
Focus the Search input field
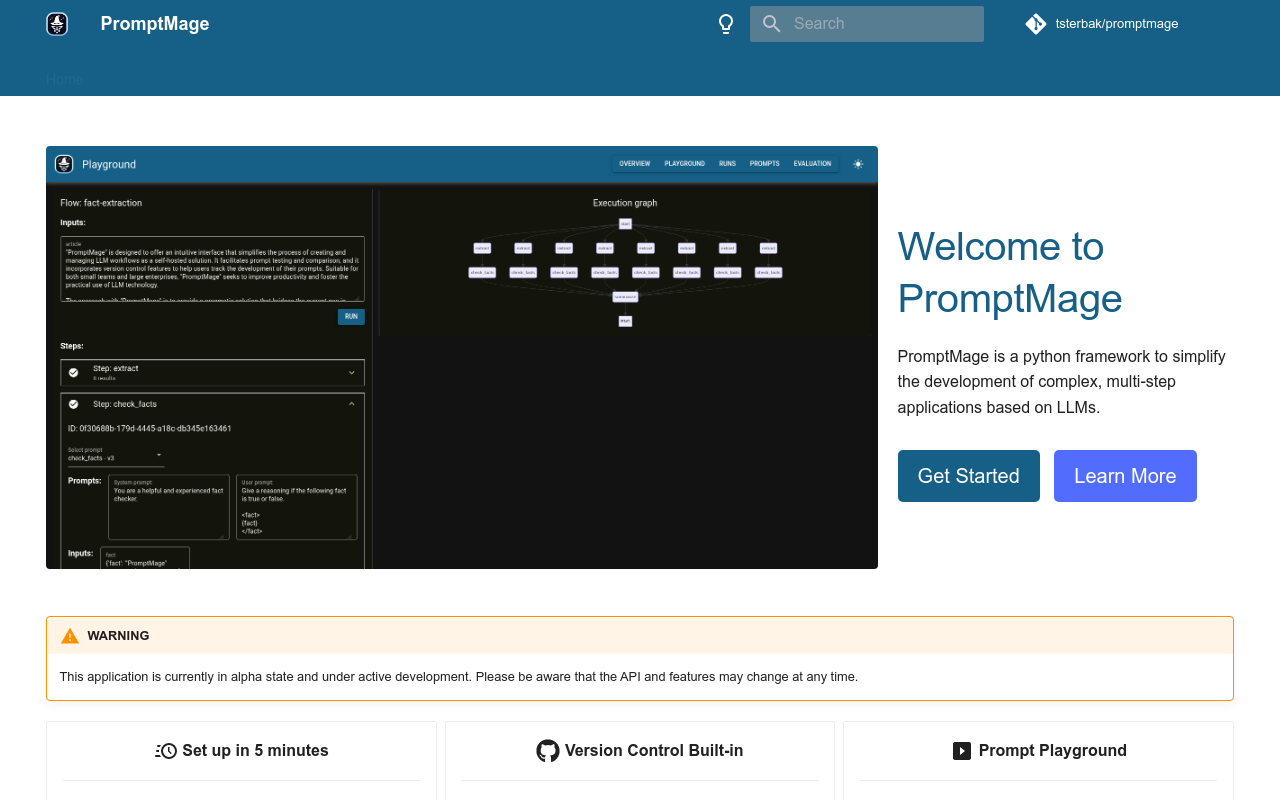click(x=882, y=24)
